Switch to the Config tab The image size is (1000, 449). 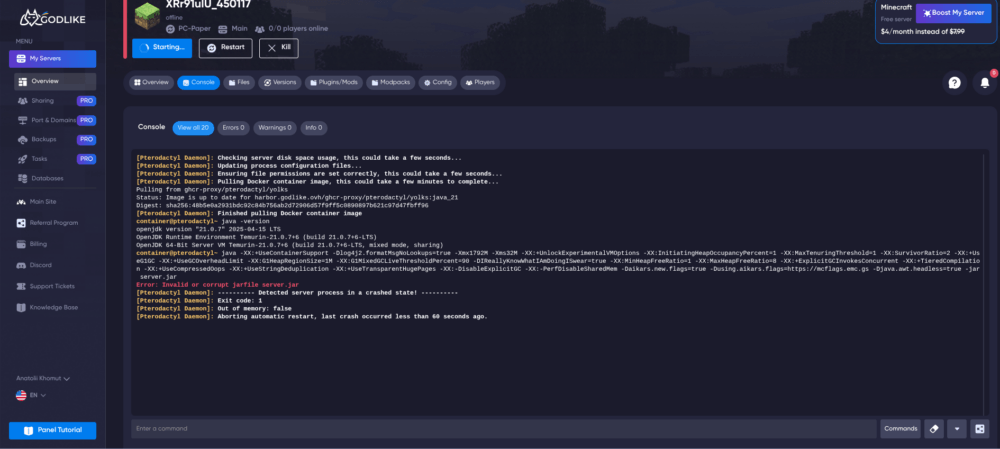click(x=438, y=82)
